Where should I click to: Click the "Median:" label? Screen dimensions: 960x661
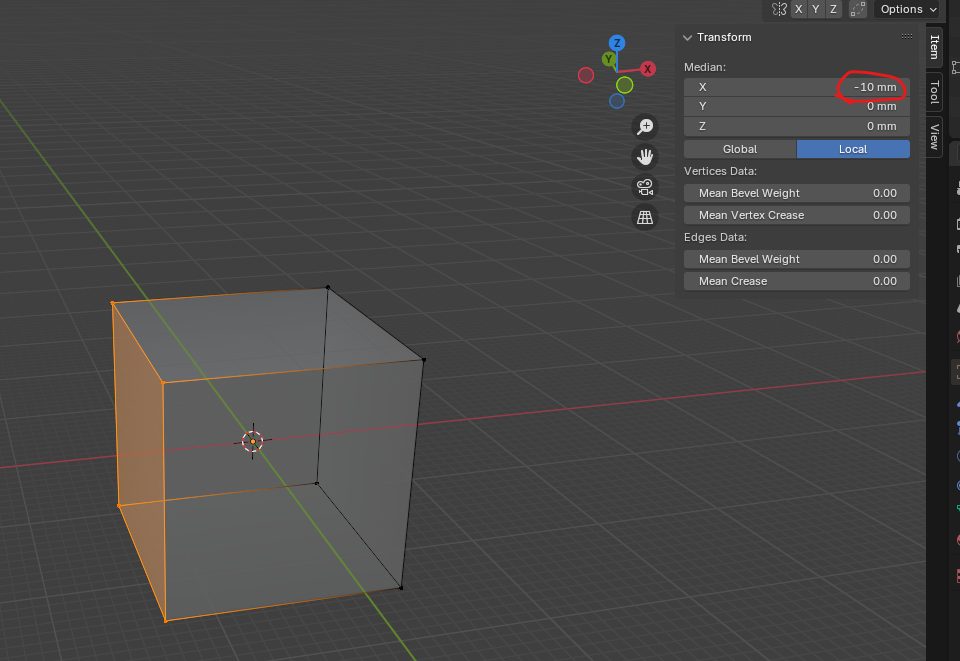coord(705,67)
